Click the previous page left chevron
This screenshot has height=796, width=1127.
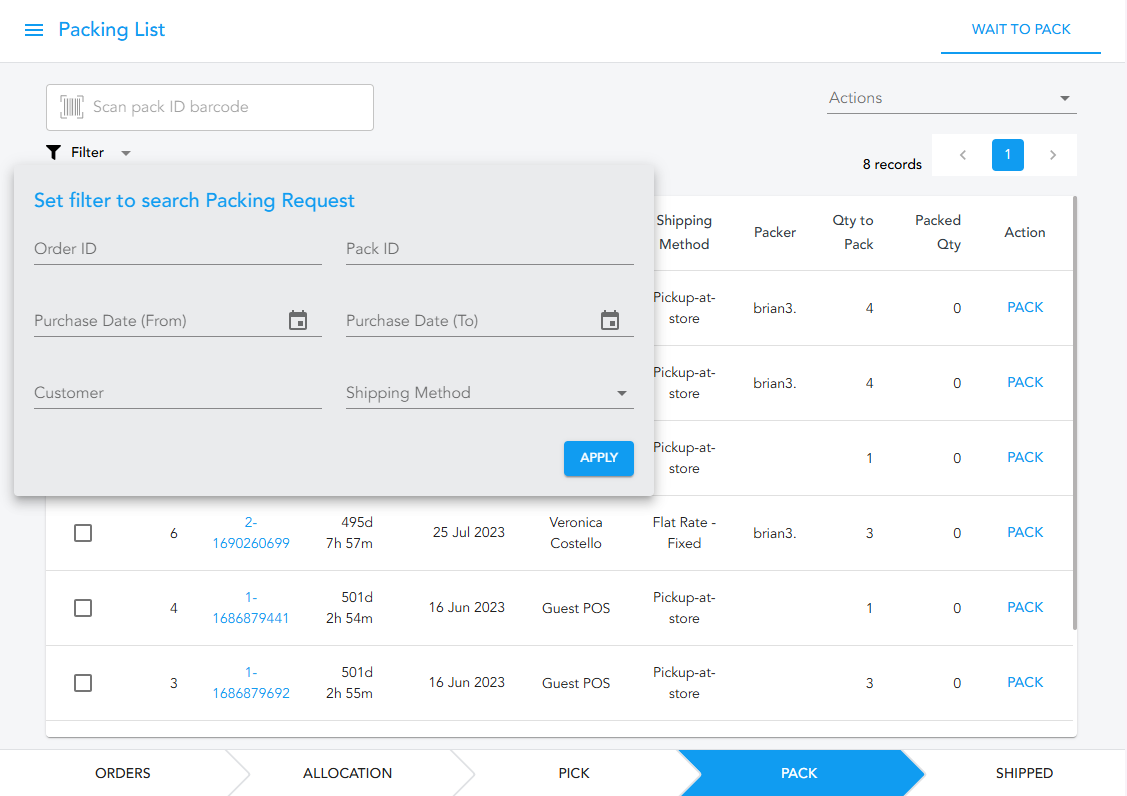pos(962,155)
